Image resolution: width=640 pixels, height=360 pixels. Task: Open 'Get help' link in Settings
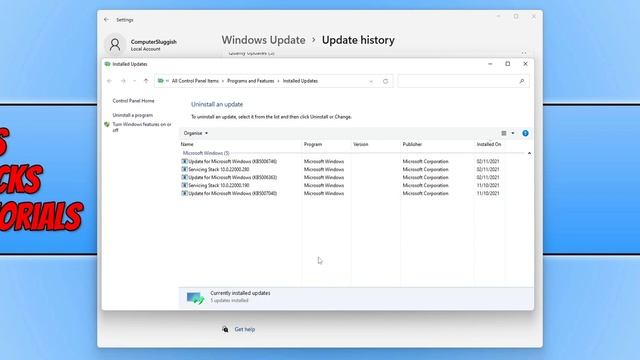pyautogui.click(x=244, y=329)
